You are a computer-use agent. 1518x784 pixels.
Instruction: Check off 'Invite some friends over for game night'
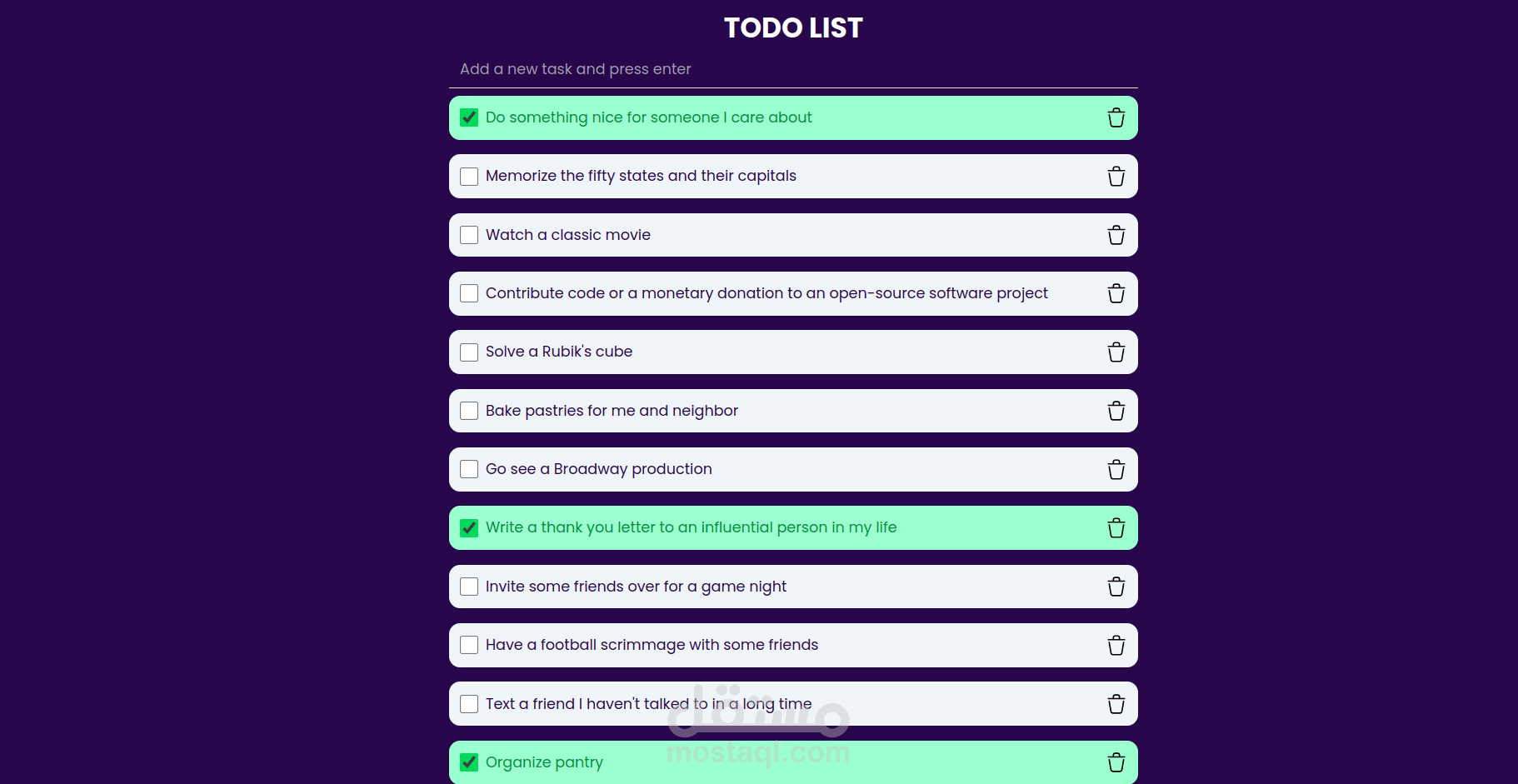(x=469, y=587)
